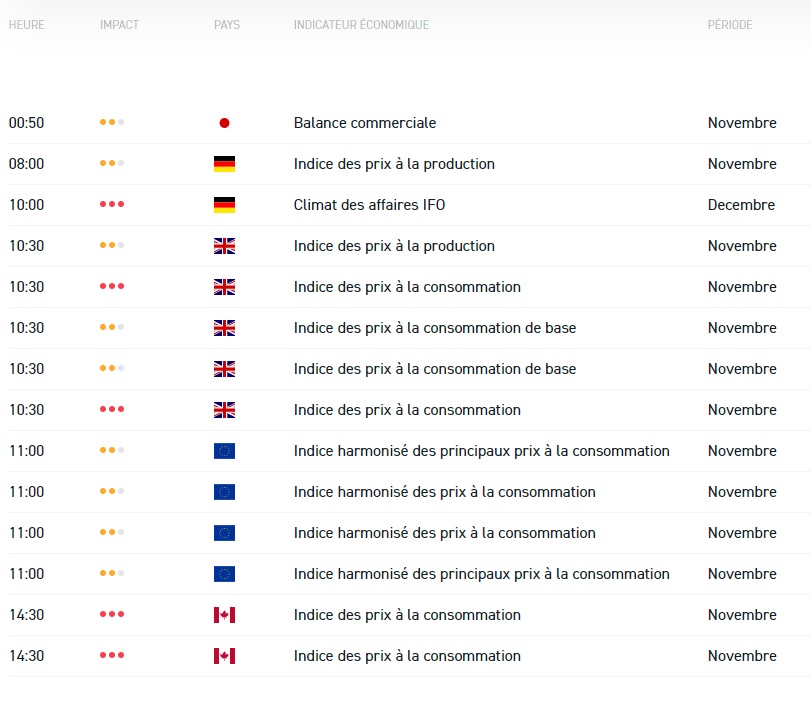Click the 10:00 time entry
Viewport: 811px width, 705px height.
(x=27, y=205)
